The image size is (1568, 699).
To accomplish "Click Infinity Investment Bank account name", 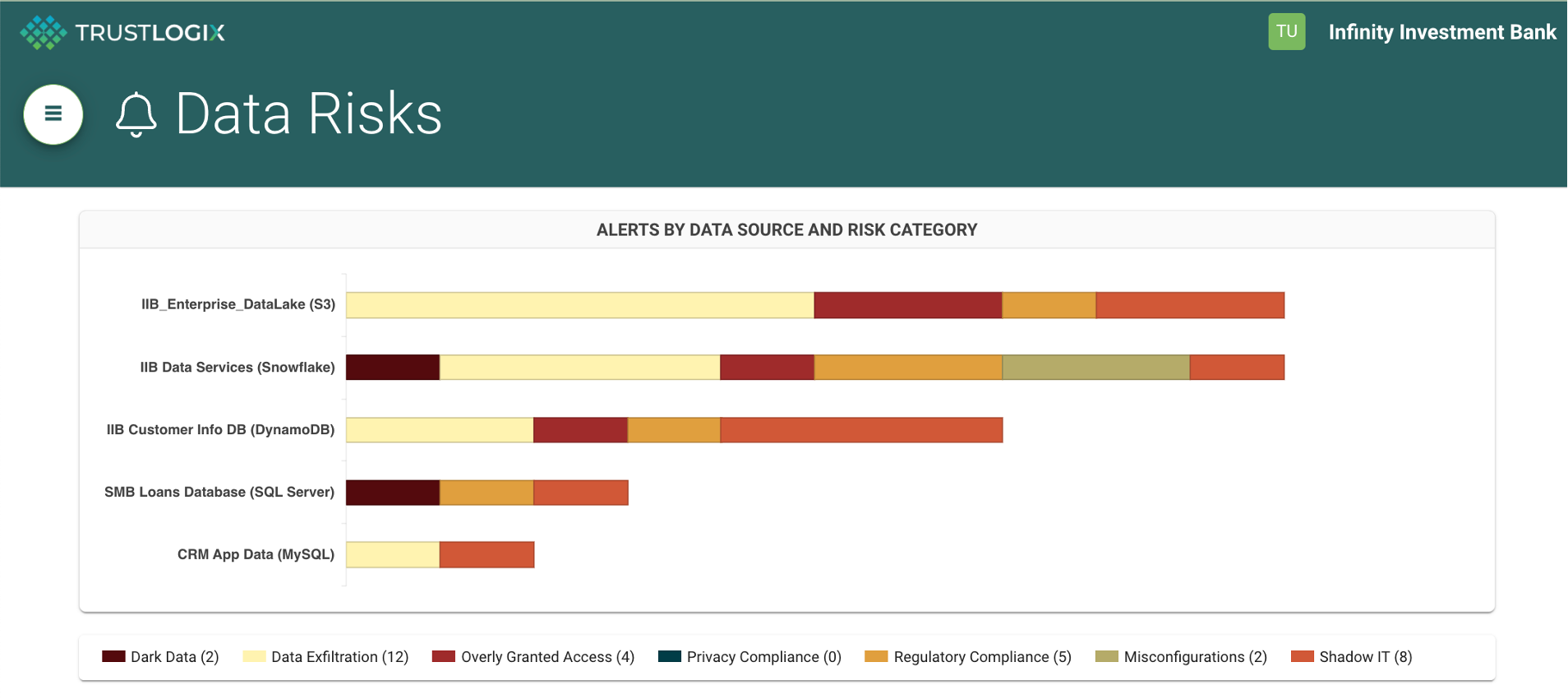I will coord(1441,32).
